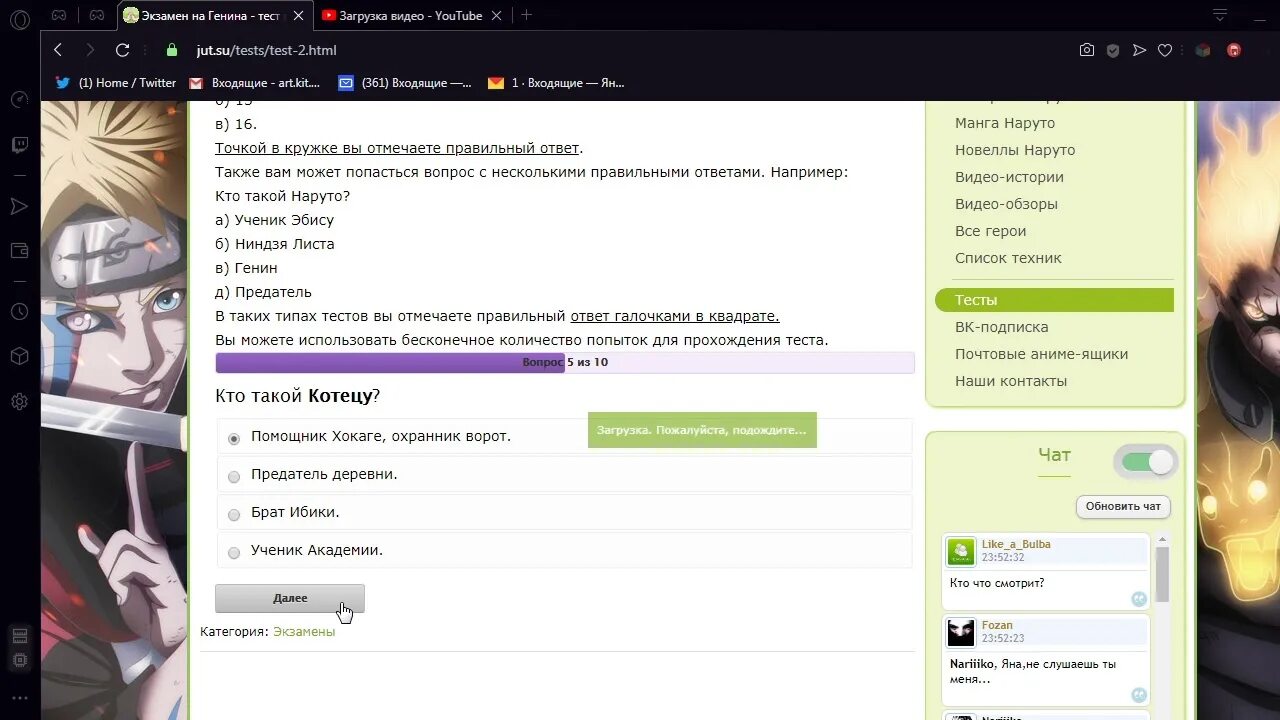Open the red round extension icon
Screen dimensions: 1280x720
(1234, 50)
